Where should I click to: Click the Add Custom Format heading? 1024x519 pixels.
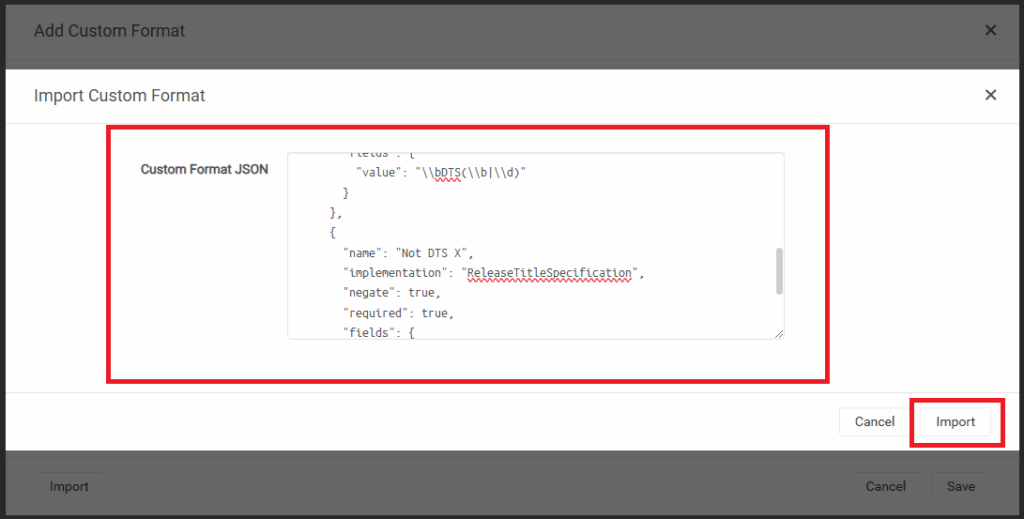[x=109, y=31]
